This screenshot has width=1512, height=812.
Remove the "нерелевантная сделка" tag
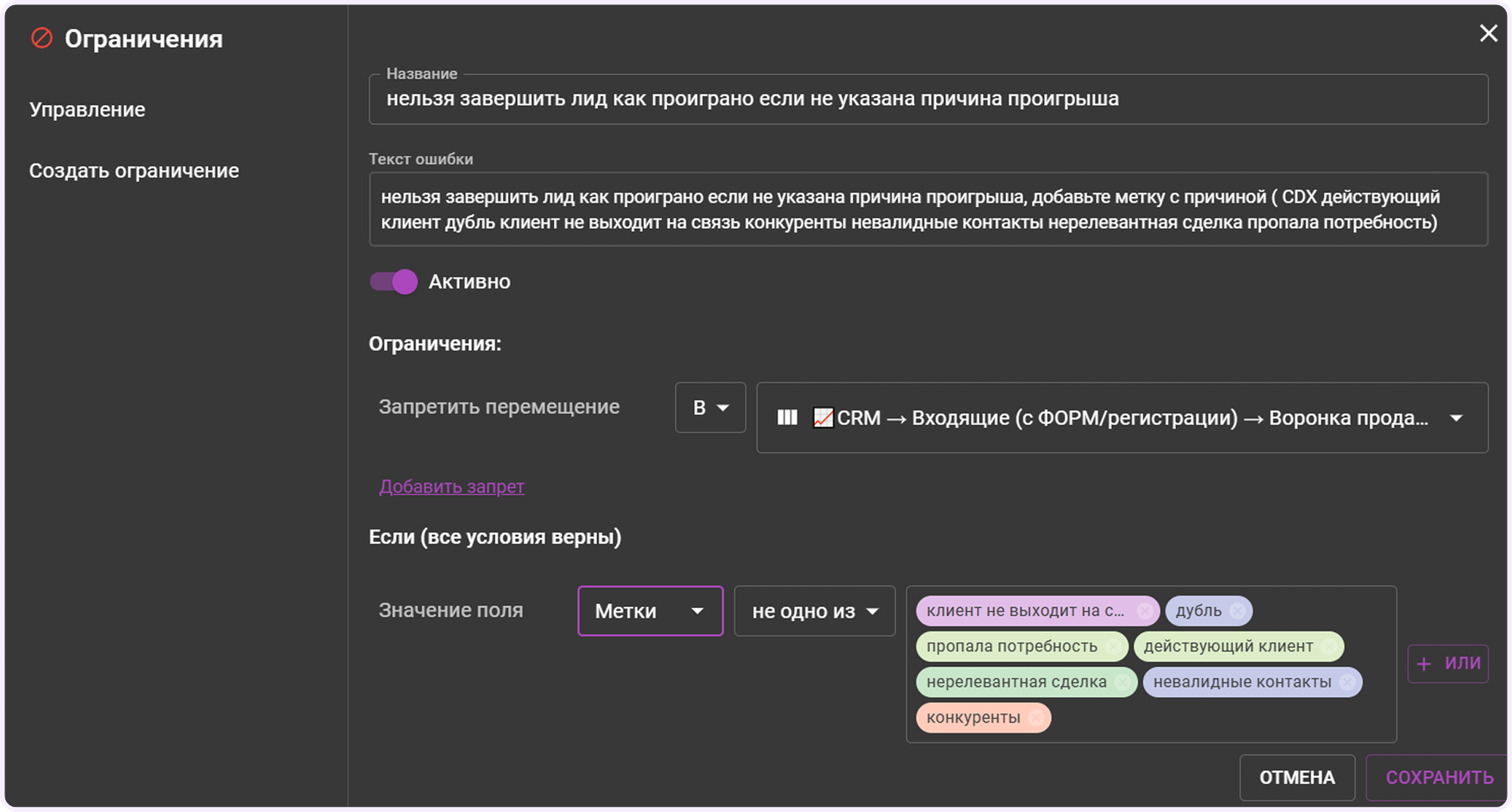point(1124,682)
